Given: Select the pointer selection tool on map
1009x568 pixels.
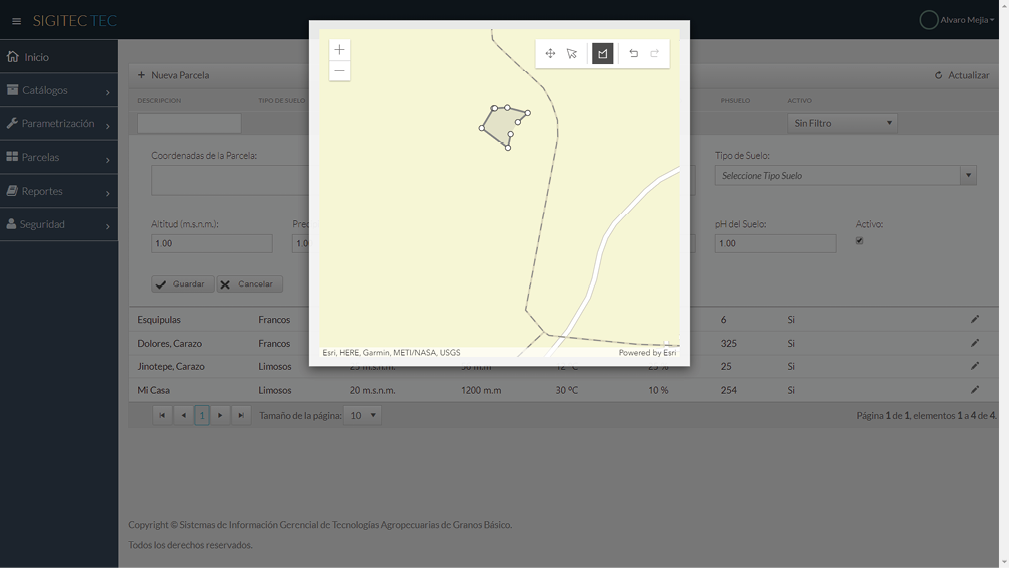Looking at the screenshot, I should click(x=572, y=54).
